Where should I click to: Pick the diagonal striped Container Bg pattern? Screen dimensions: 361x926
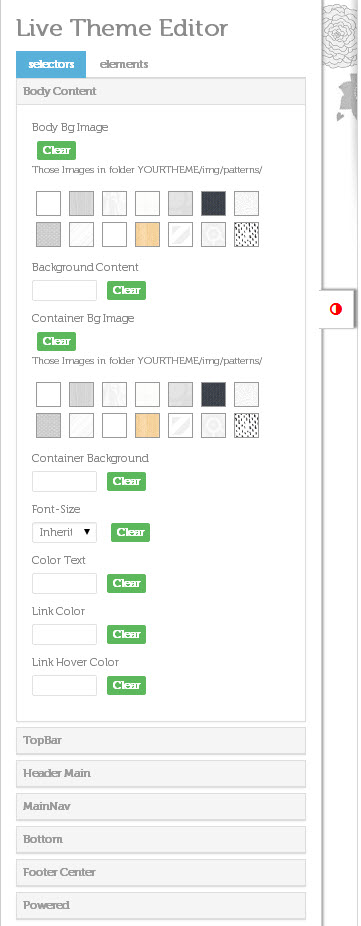click(x=180, y=425)
